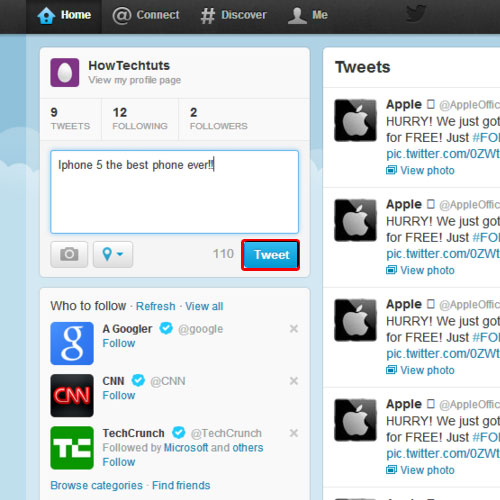Viewport: 500px width, 500px height.
Task: Click the @google handle
Action: pos(201,329)
